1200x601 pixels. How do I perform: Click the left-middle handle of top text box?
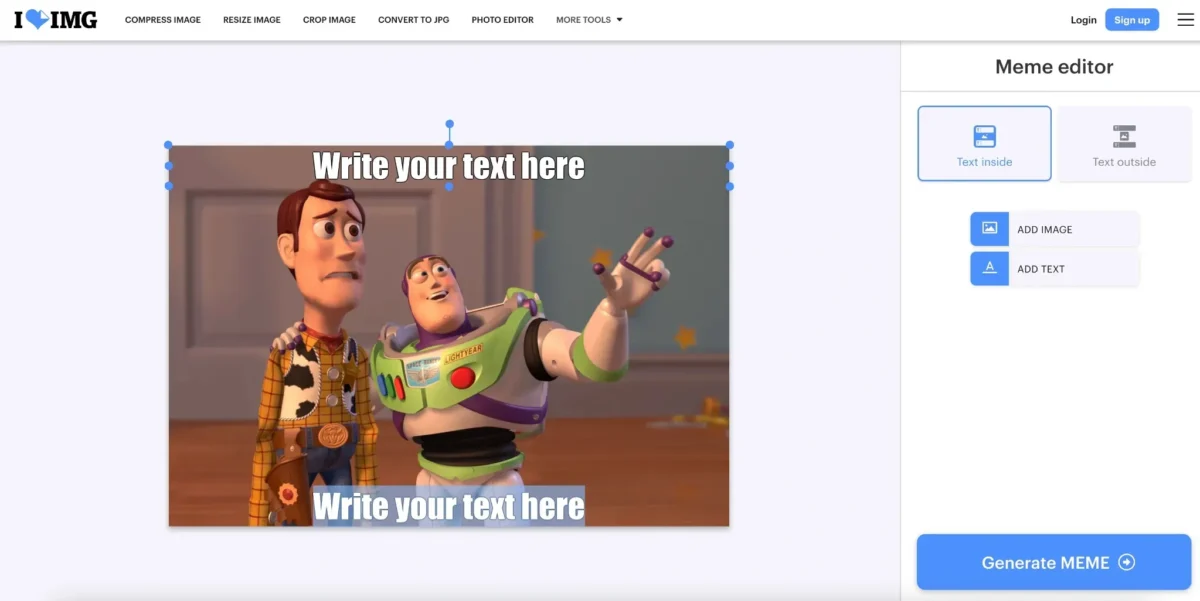point(168,166)
